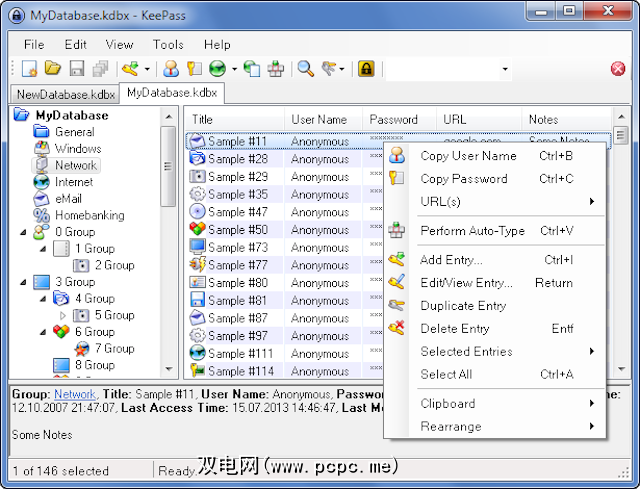Open the quick search dropdown arrow
The height and width of the screenshot is (489, 640).
pyautogui.click(x=505, y=69)
